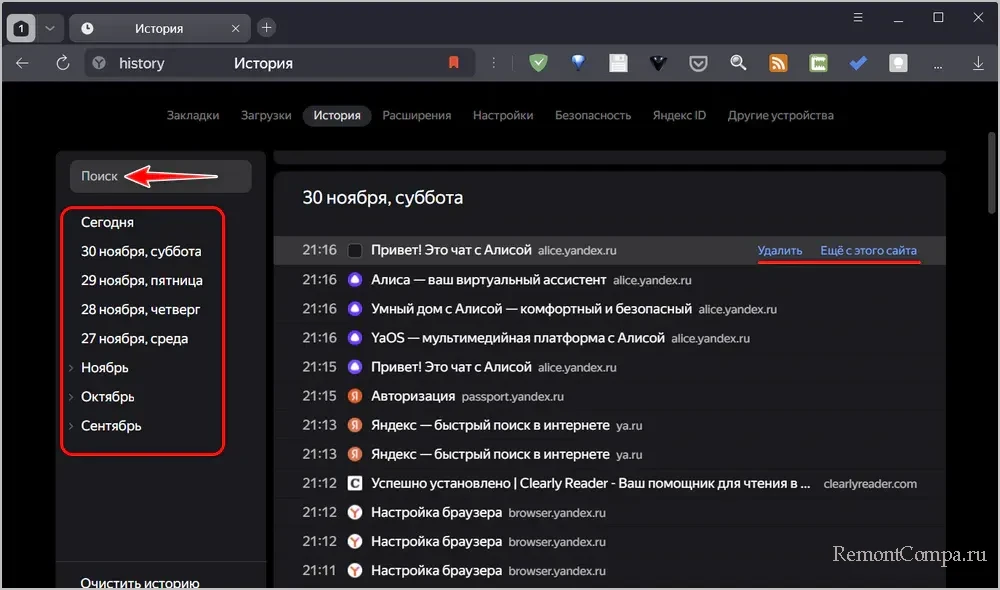This screenshot has width=1000, height=590.
Task: Open the Яндекс ID tab
Action: tap(679, 115)
